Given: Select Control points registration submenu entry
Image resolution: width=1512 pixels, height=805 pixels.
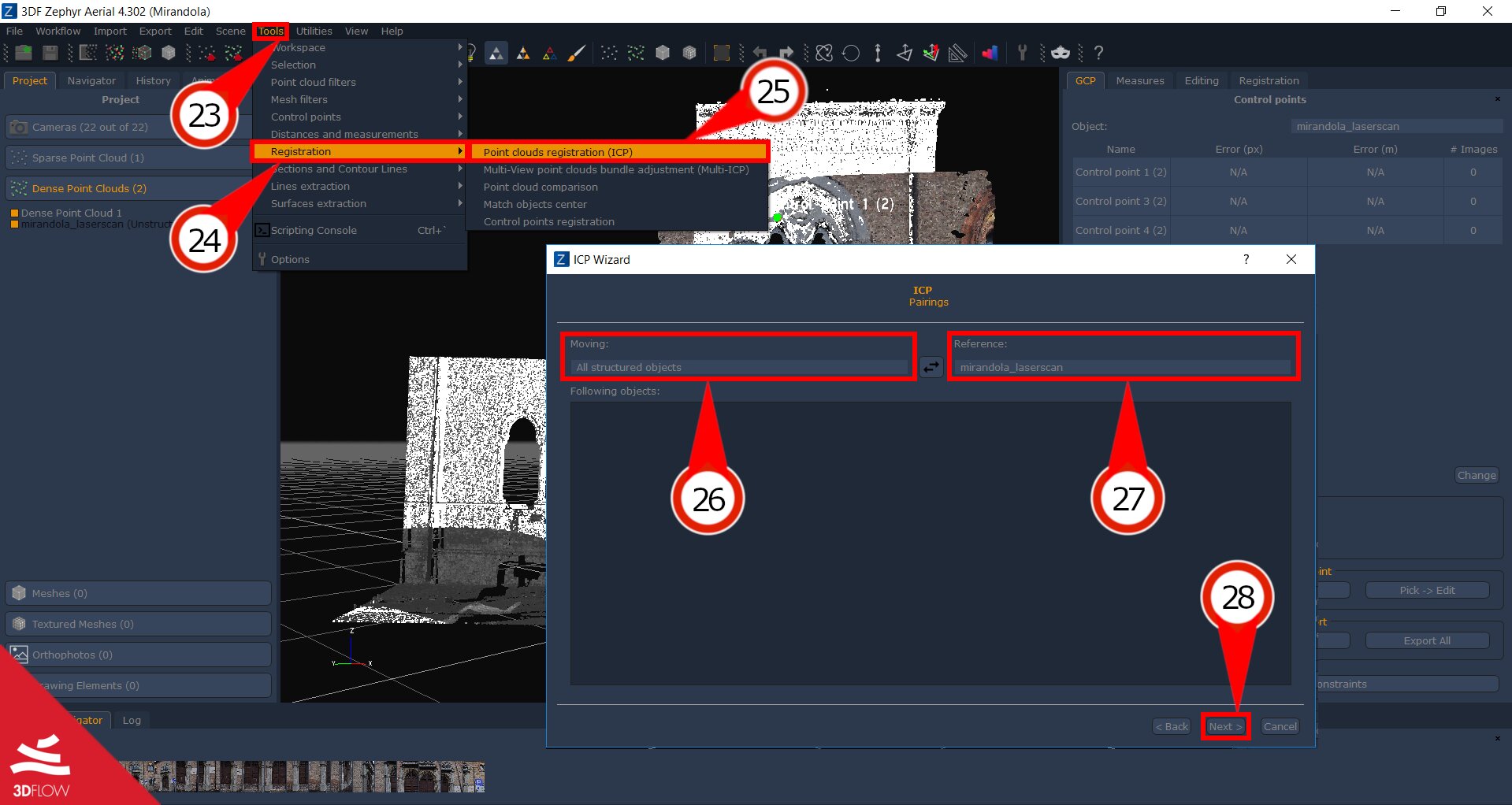Looking at the screenshot, I should [549, 221].
